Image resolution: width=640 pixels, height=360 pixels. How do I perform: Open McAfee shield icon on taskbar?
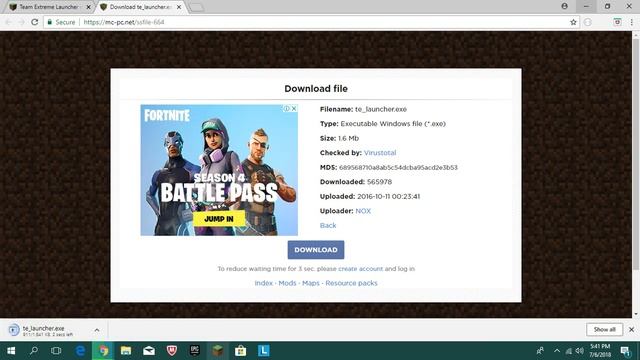172,351
